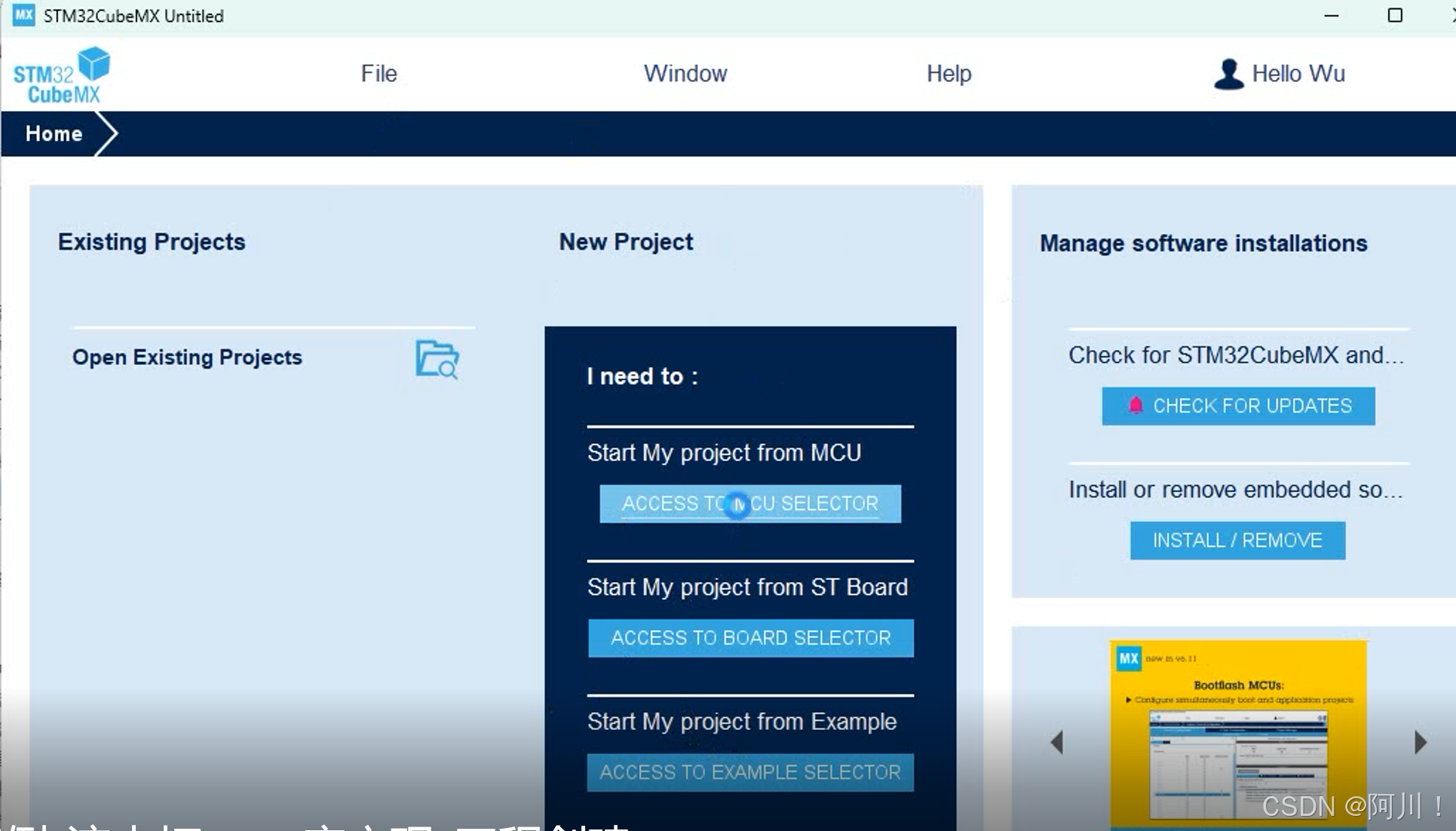Image resolution: width=1456 pixels, height=831 pixels.
Task: Click Hello Wu account text
Action: [1298, 74]
